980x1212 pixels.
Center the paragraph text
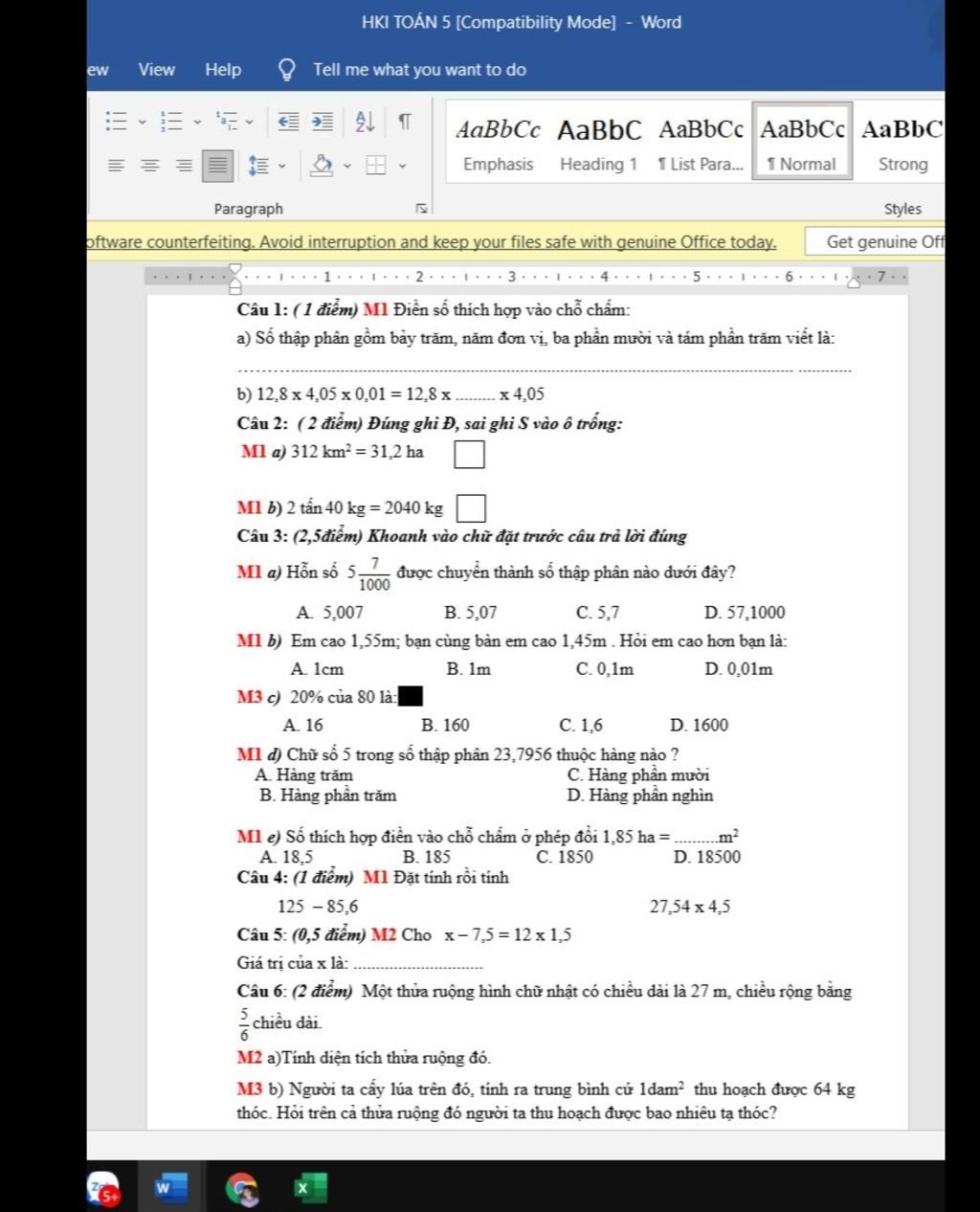150,166
